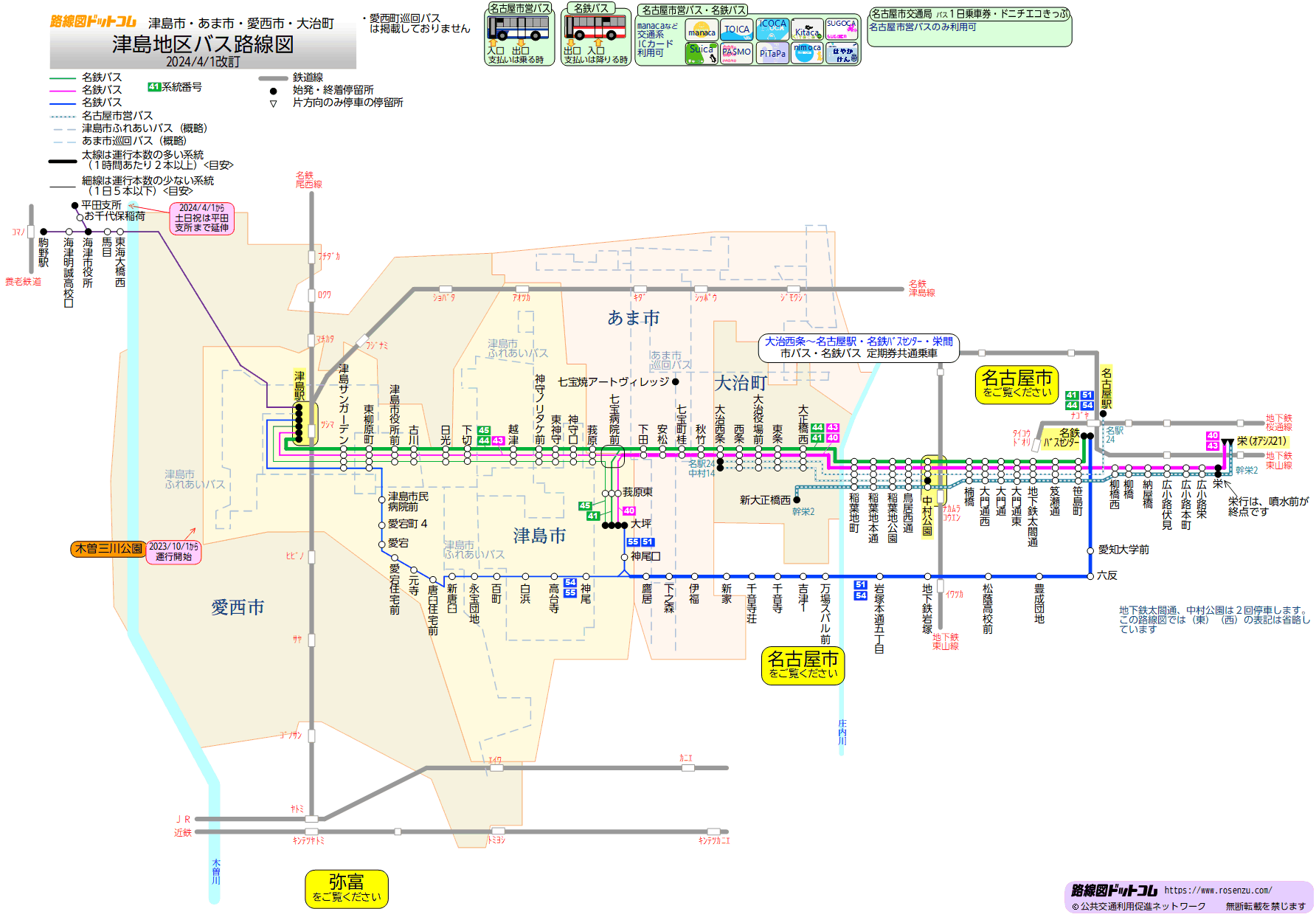Open the rosenzu.com URL link
The image size is (1316, 920).
point(1218,890)
